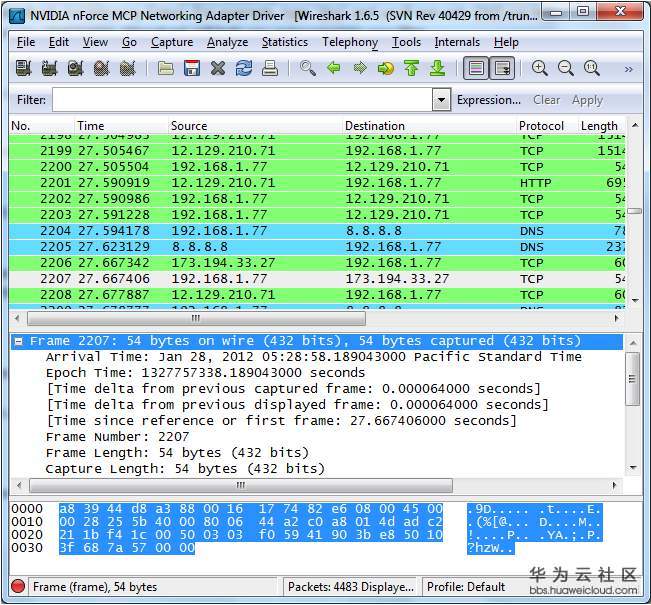Image resolution: width=651 pixels, height=605 pixels.
Task: Apply the display filter
Action: [587, 100]
